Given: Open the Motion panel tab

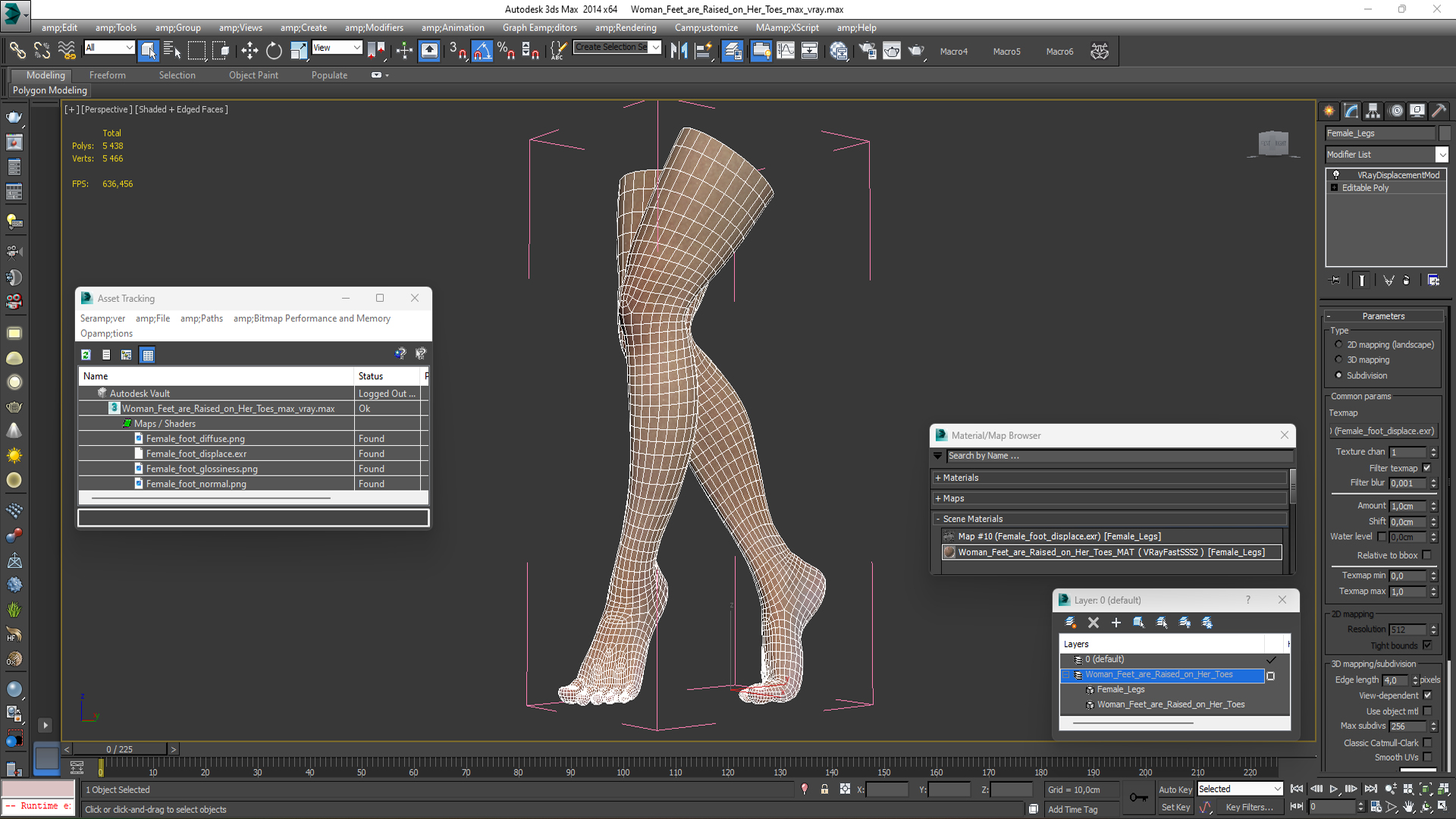Looking at the screenshot, I should (x=1395, y=111).
